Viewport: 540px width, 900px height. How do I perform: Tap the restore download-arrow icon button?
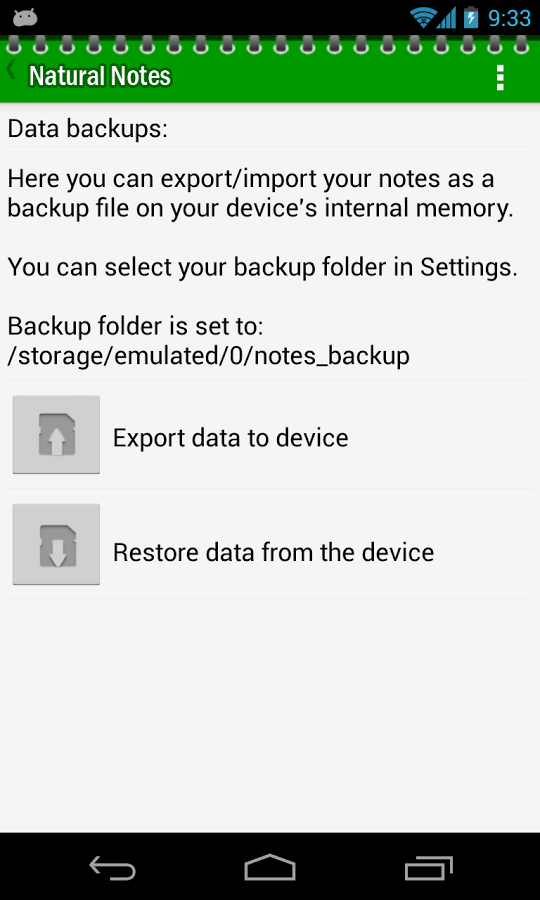point(56,545)
